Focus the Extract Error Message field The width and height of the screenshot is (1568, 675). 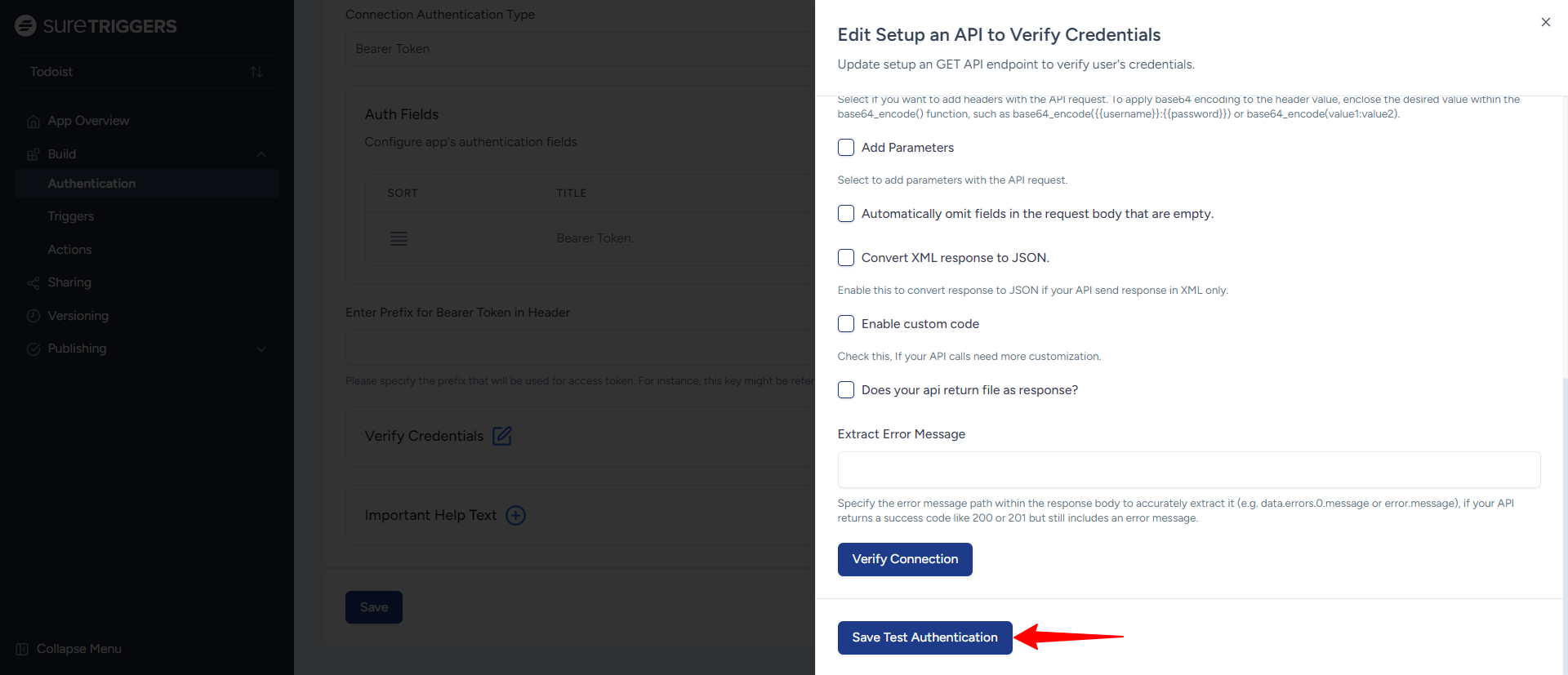1188,469
